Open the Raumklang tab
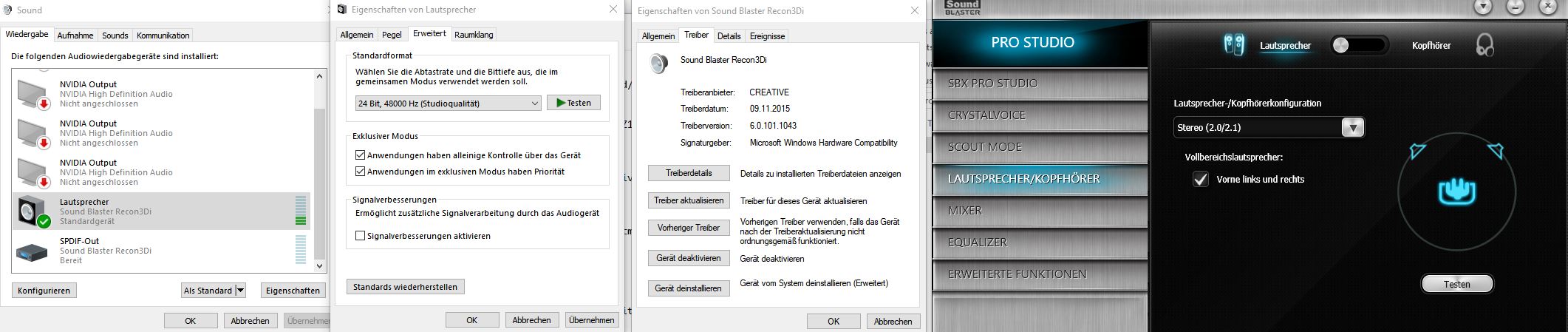This screenshot has width=1568, height=332. 474,35
